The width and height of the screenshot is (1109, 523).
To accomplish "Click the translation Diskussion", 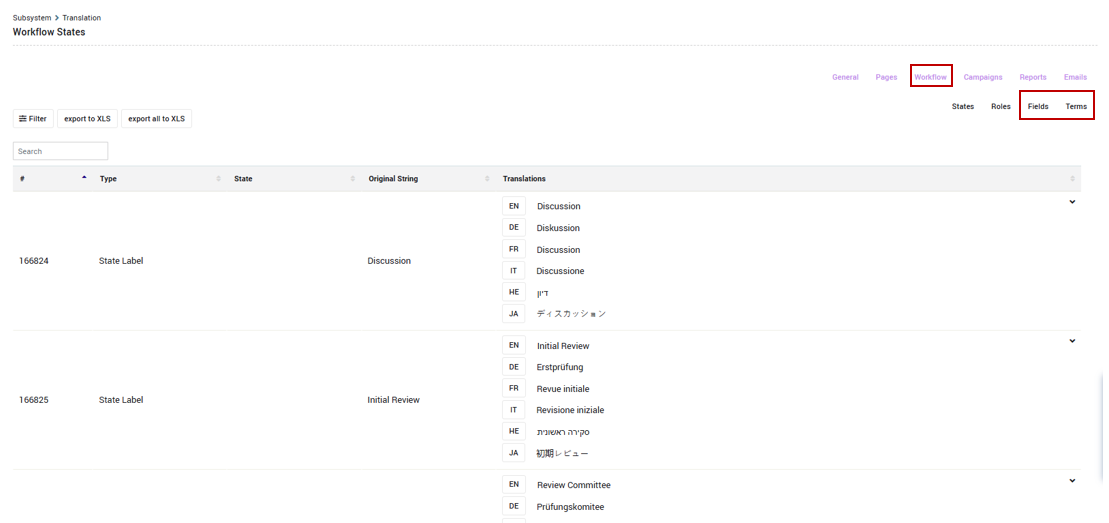I will [559, 228].
